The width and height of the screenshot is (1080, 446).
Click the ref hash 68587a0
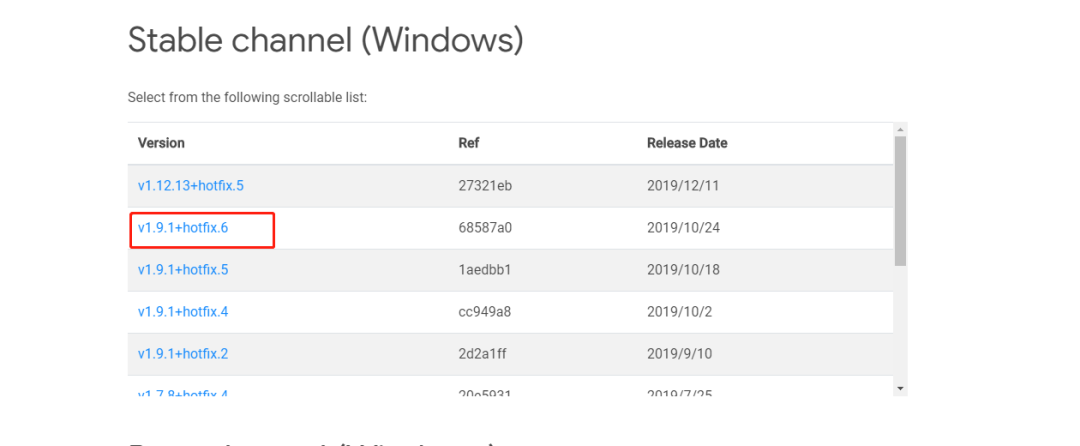(x=485, y=228)
